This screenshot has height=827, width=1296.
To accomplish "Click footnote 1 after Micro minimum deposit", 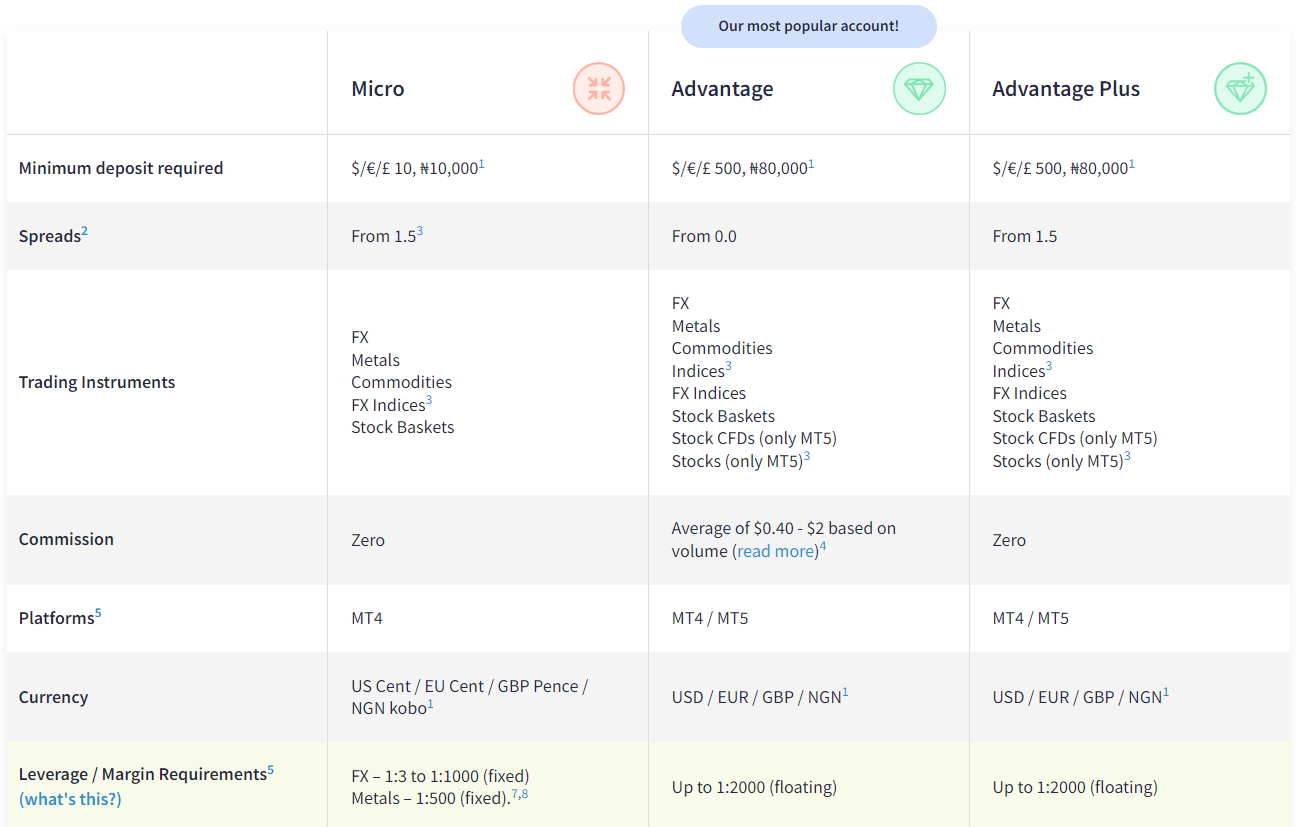I will click(x=481, y=163).
